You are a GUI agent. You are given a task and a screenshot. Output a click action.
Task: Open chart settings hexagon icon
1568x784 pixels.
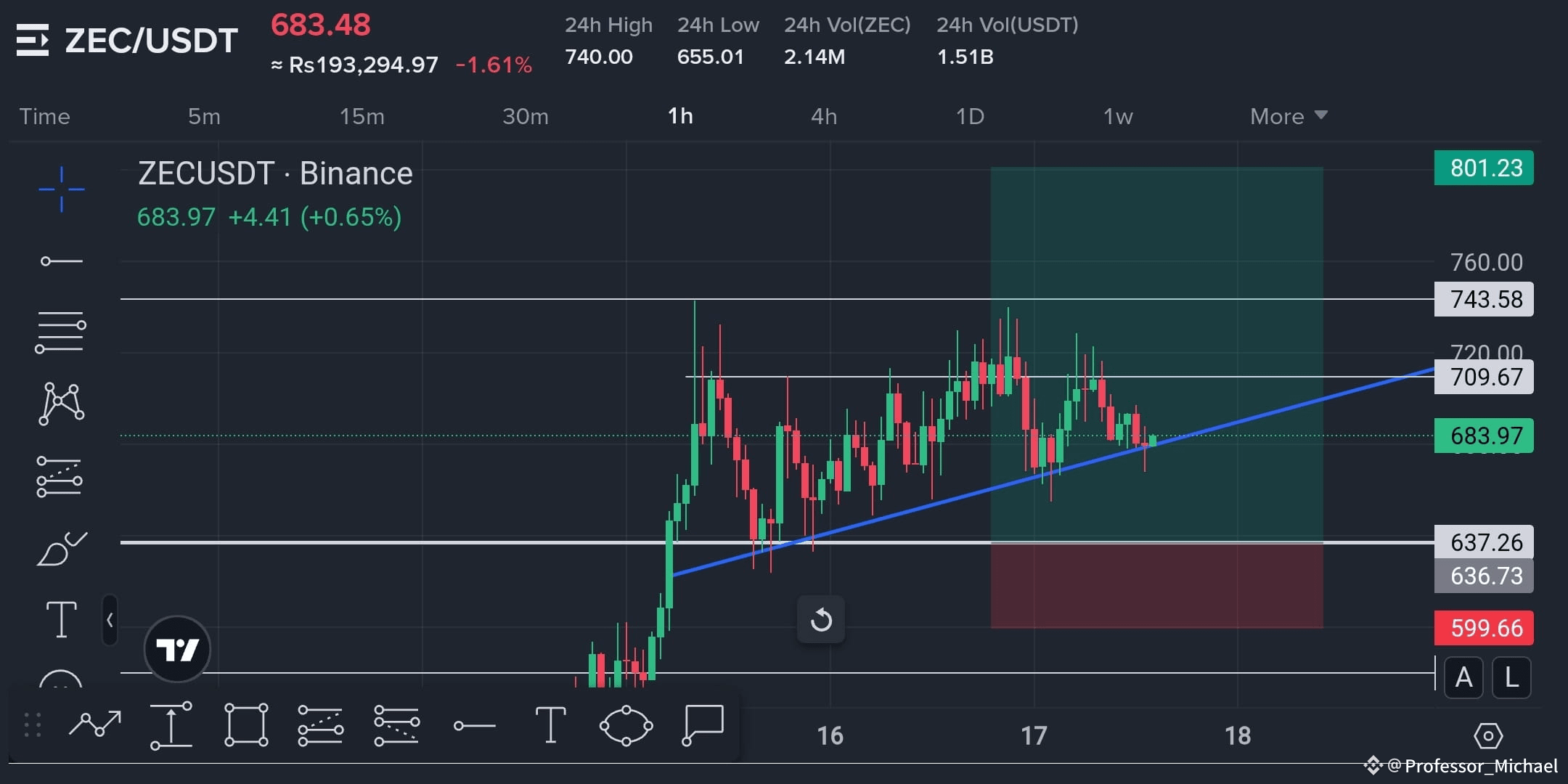pyautogui.click(x=1488, y=736)
